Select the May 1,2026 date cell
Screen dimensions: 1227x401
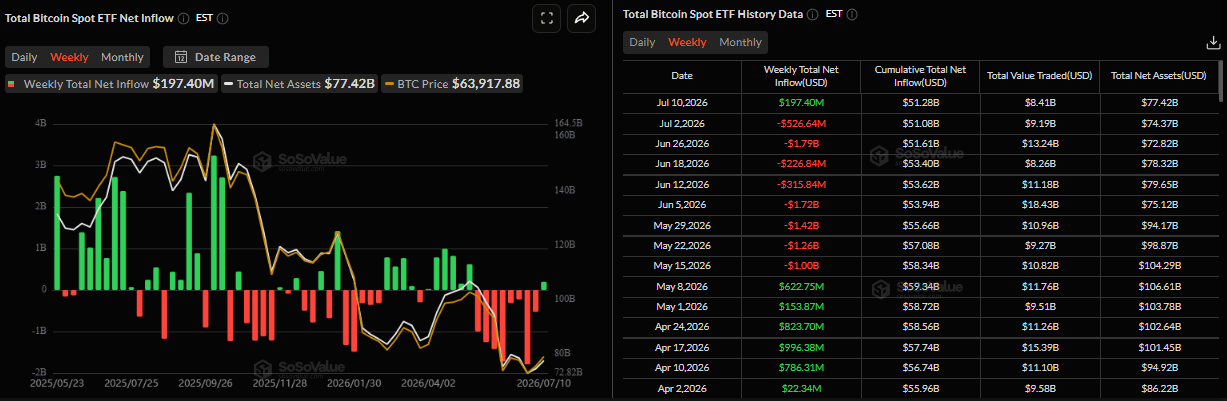[681, 306]
